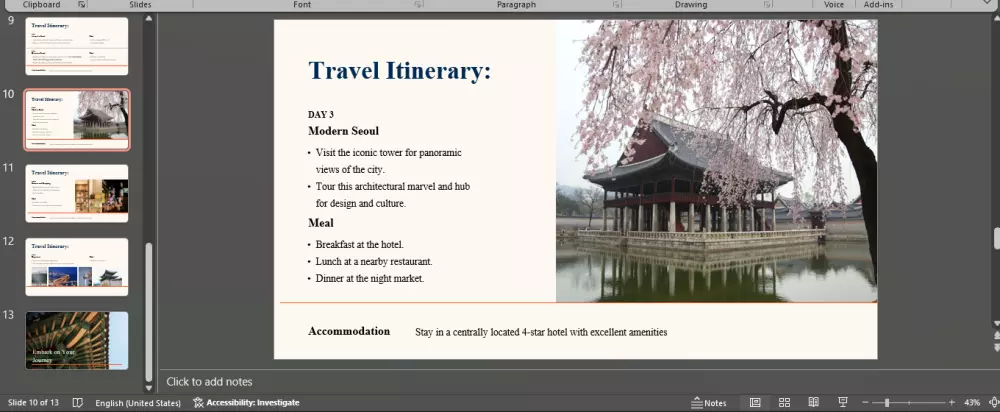
Task: Click the architectural marvel bullet text
Action: pos(393,195)
